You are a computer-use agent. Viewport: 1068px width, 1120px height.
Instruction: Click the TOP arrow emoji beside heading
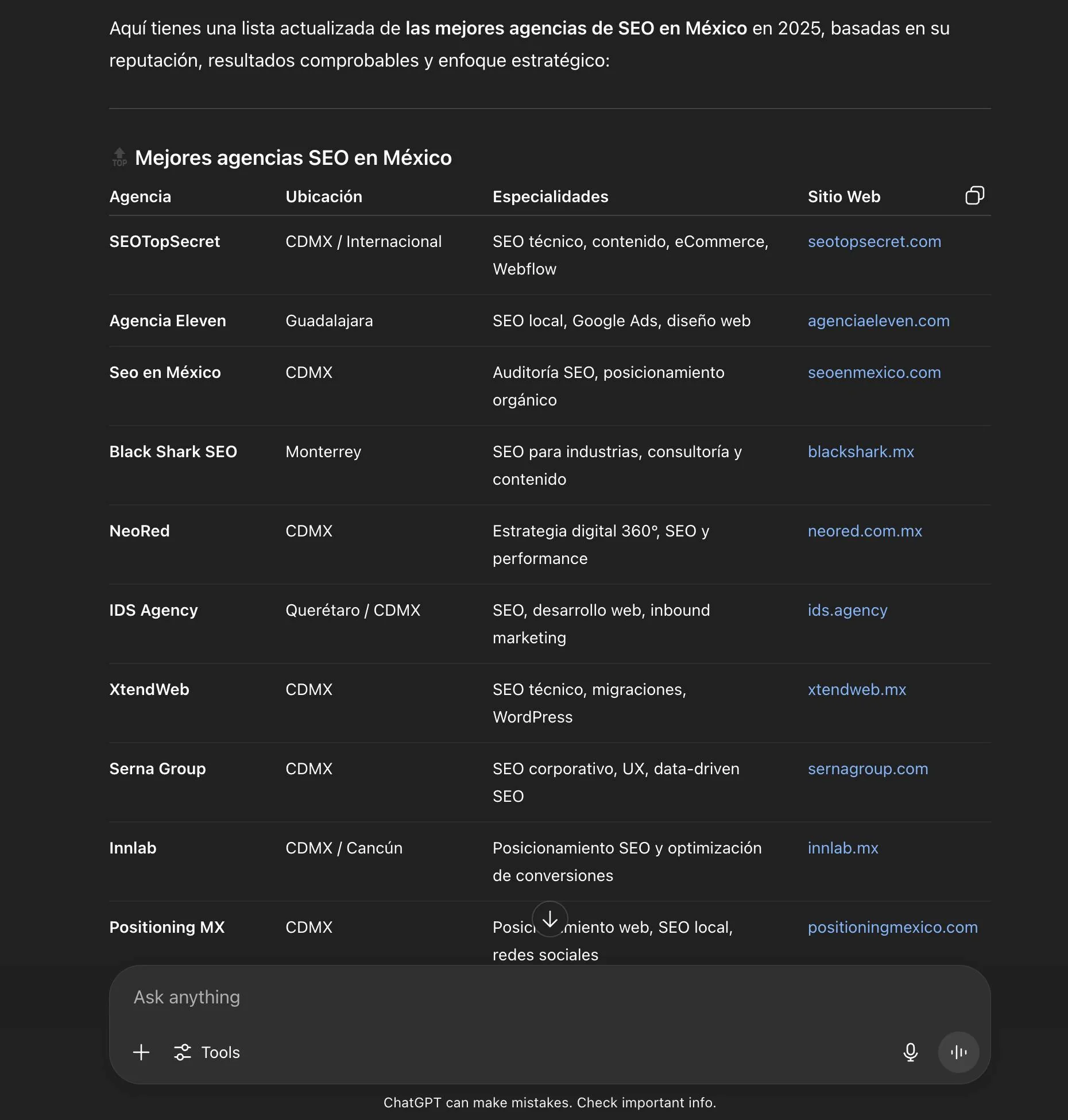119,157
